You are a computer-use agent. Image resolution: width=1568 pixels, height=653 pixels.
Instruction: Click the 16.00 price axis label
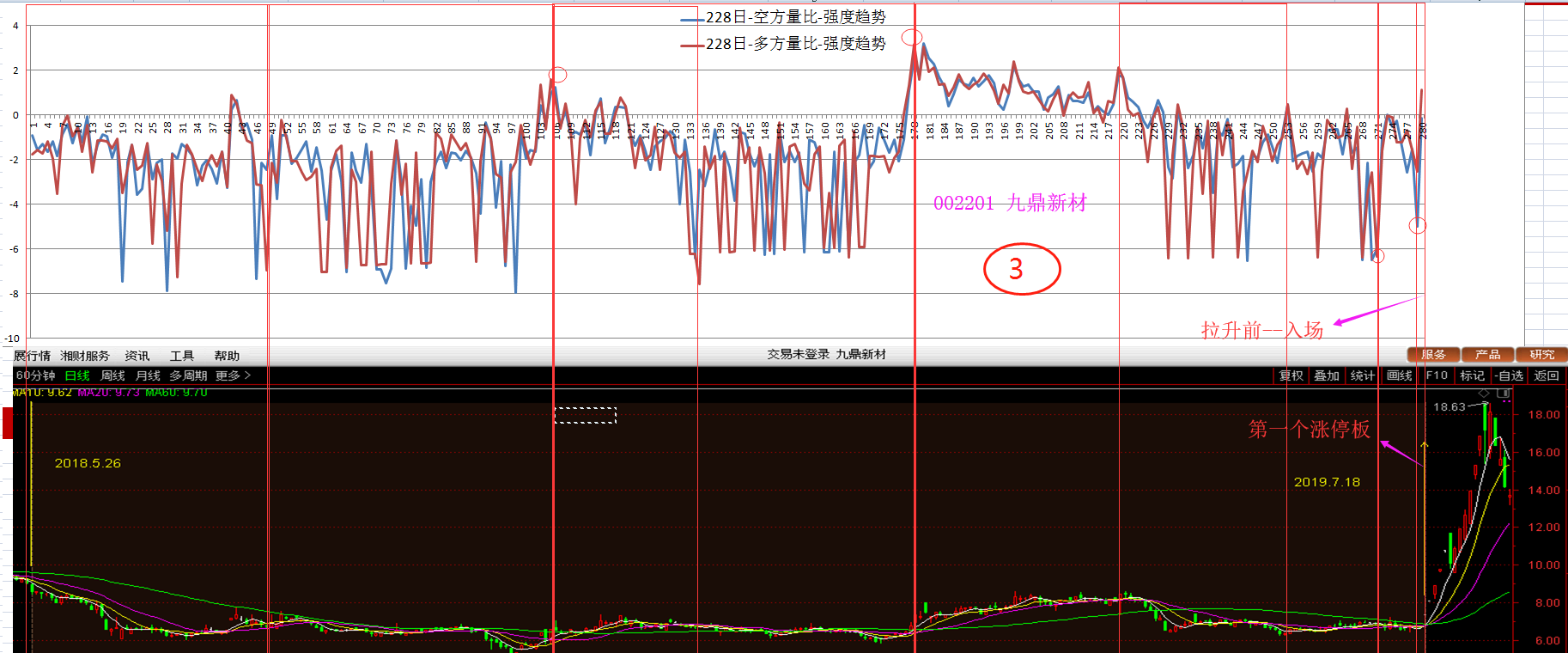(x=1544, y=453)
